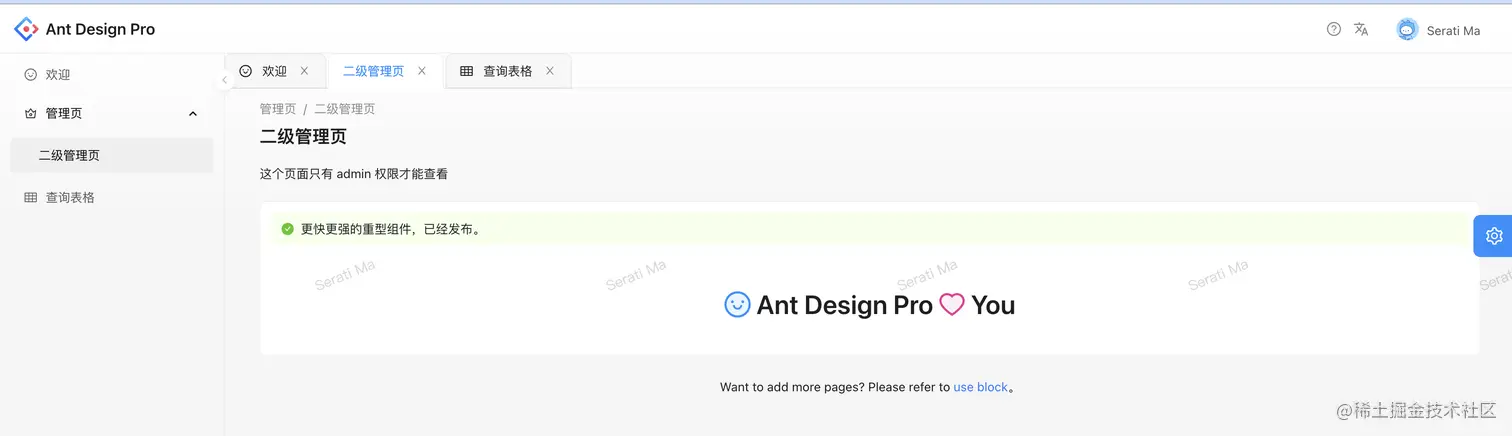
Task: Click the table icon beside 查询表格 in sidebar
Action: tap(31, 198)
